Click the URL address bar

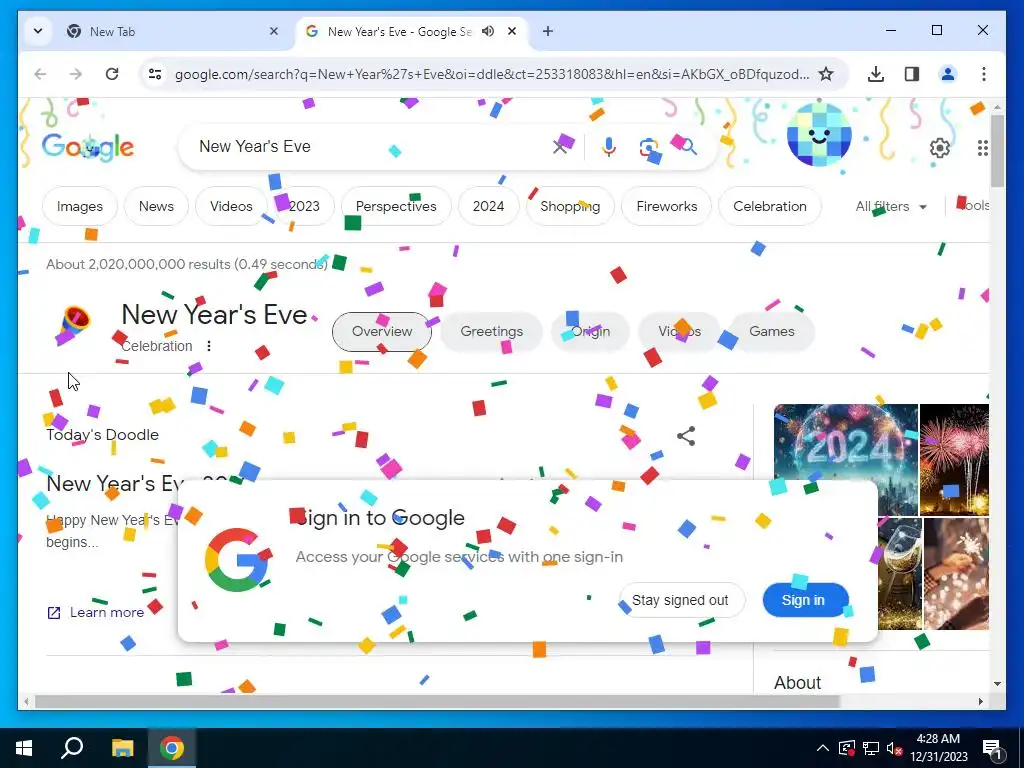click(x=491, y=74)
